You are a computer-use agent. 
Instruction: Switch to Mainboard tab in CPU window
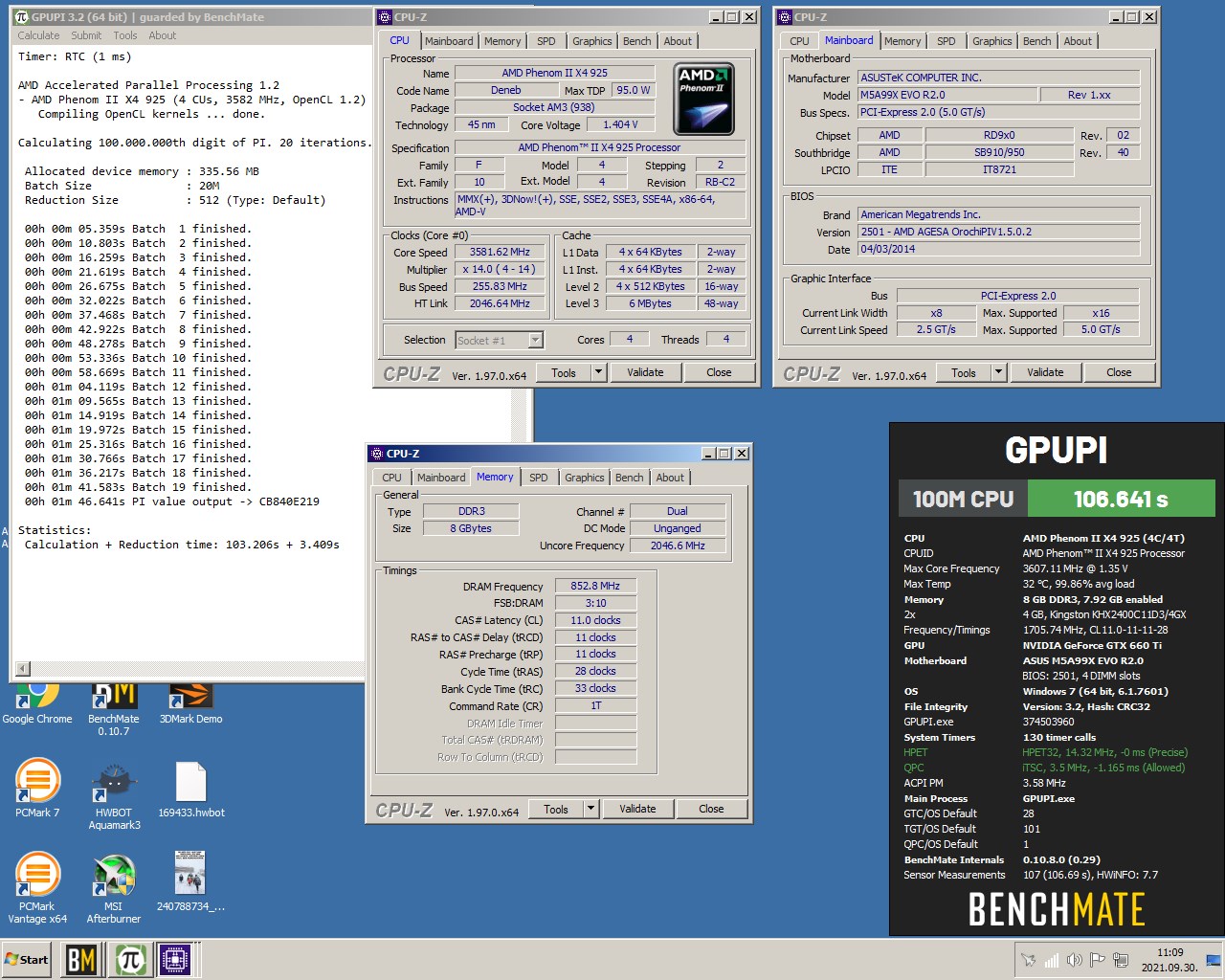[449, 41]
